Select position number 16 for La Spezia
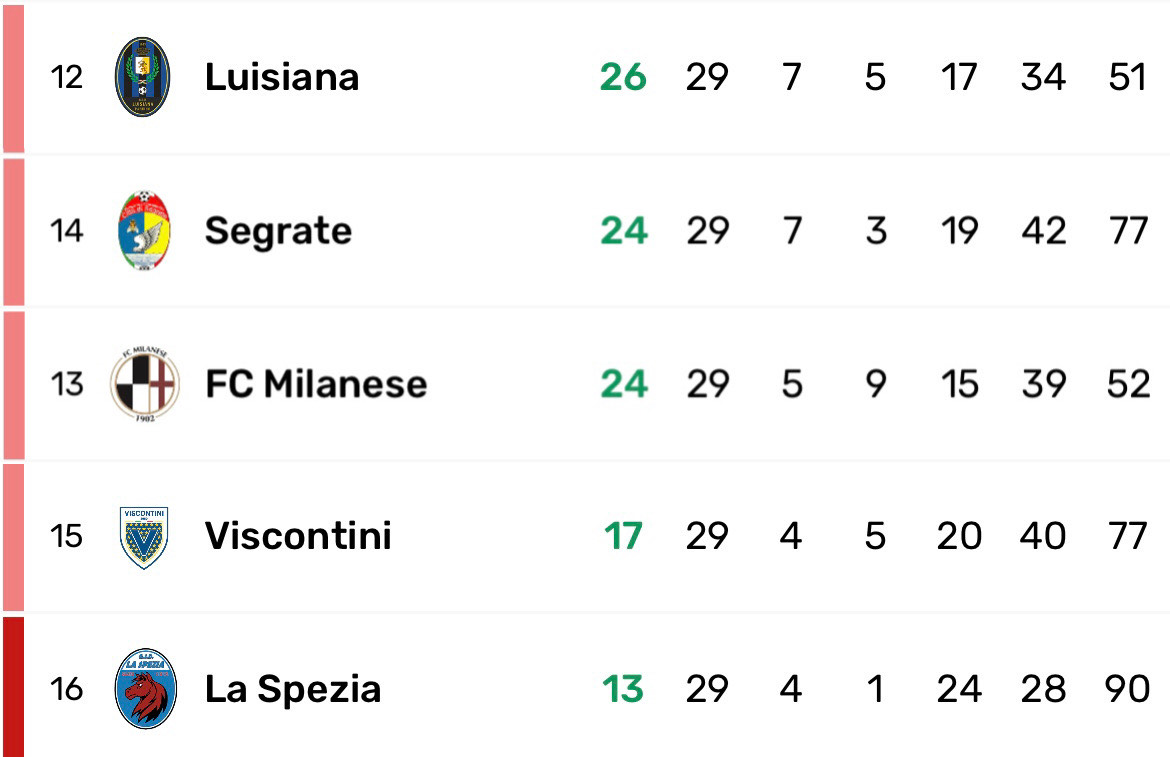1170x757 pixels. coord(67,689)
